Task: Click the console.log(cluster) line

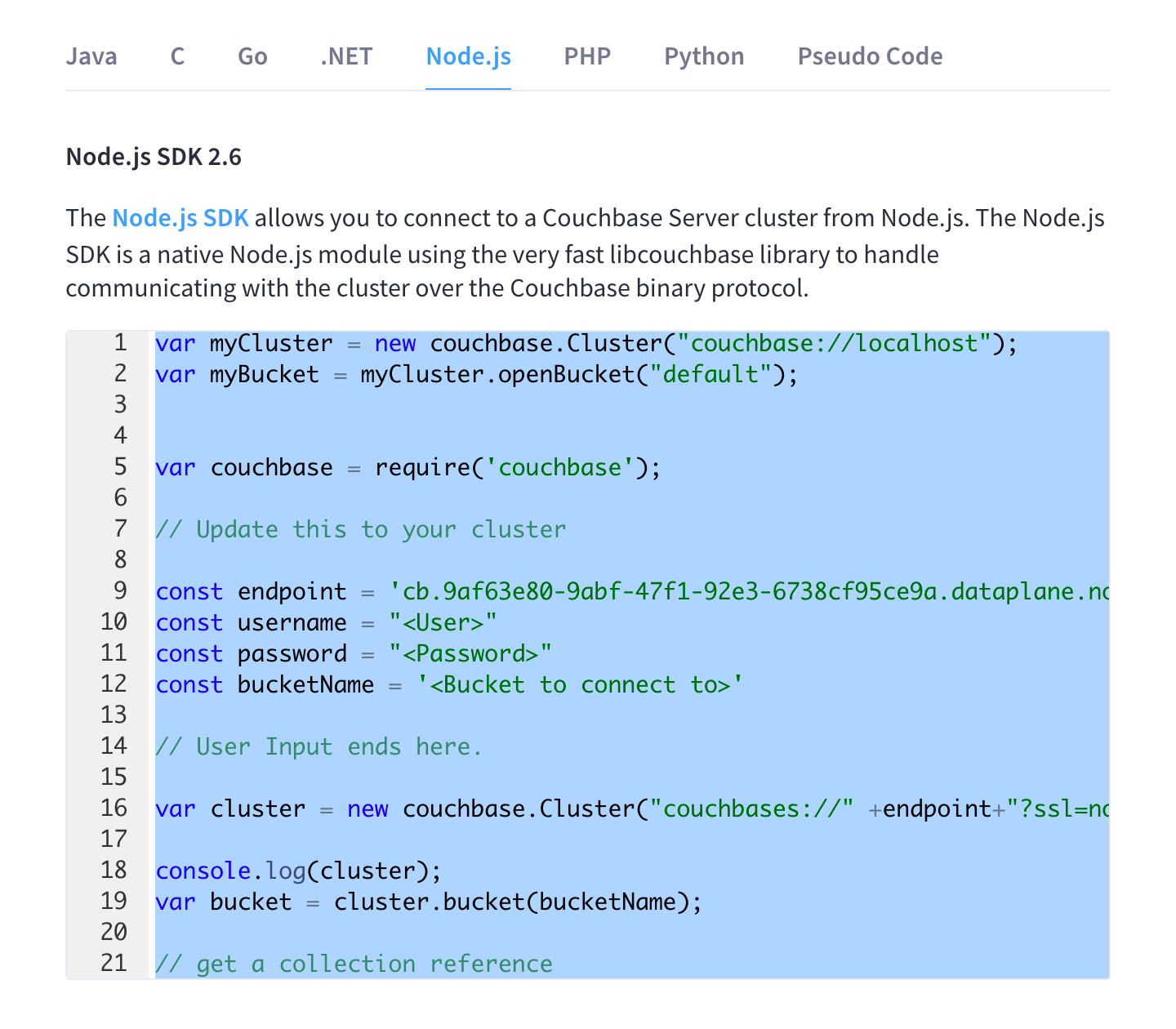Action: 298,871
